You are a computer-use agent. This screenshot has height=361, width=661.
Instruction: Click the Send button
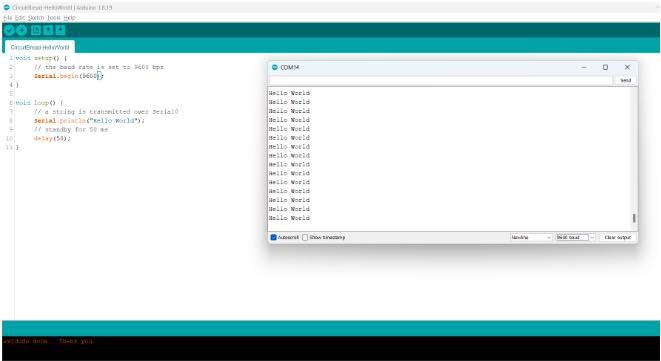pyautogui.click(x=626, y=80)
